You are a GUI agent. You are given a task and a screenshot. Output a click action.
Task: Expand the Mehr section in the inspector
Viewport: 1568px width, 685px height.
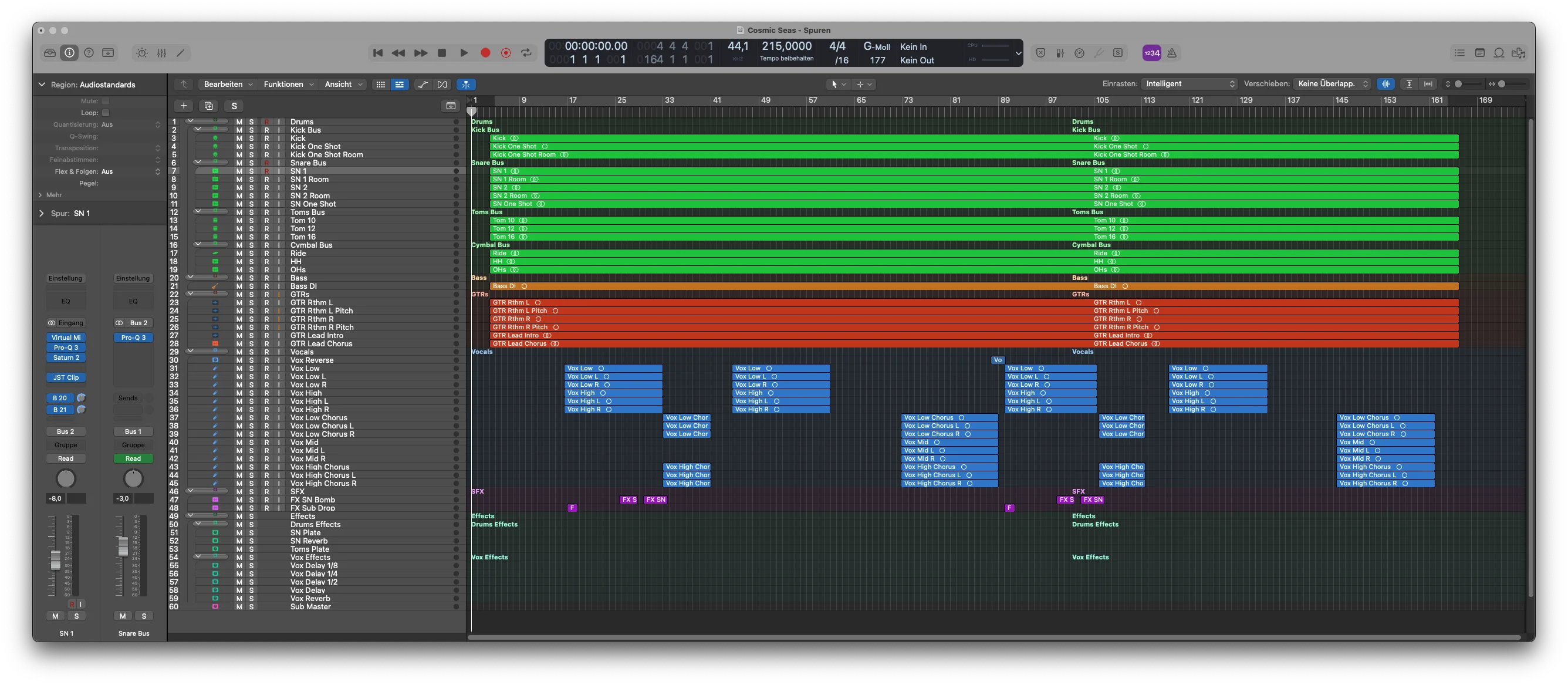[x=50, y=195]
